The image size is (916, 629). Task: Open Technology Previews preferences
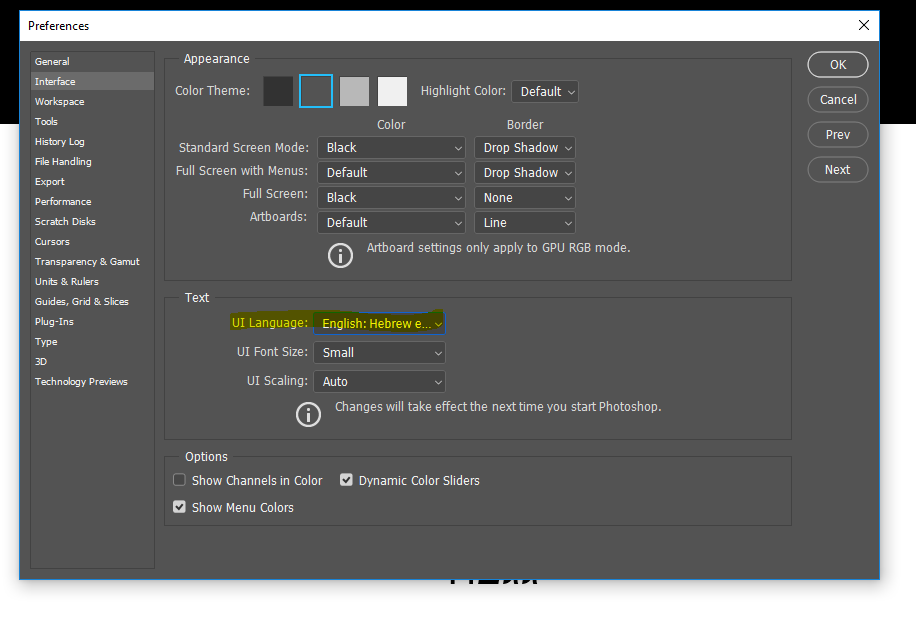pos(92,381)
